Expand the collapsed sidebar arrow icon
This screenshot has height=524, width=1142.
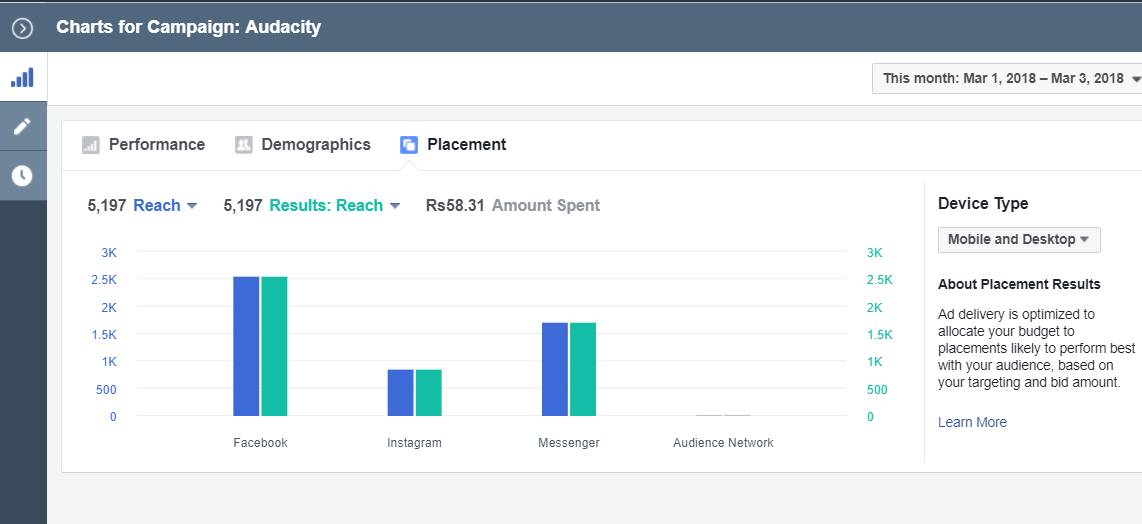(x=22, y=28)
